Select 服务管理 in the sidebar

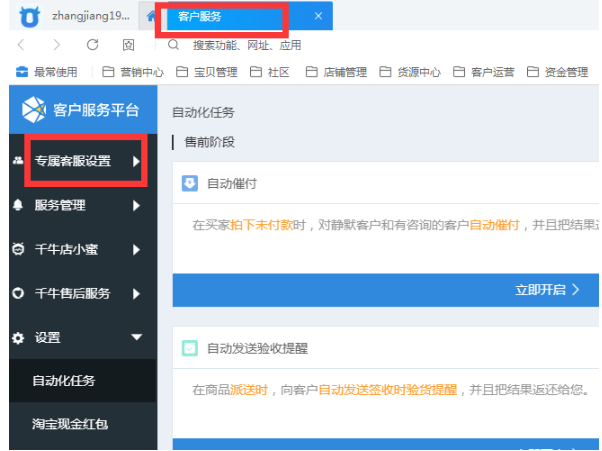pyautogui.click(x=60, y=205)
